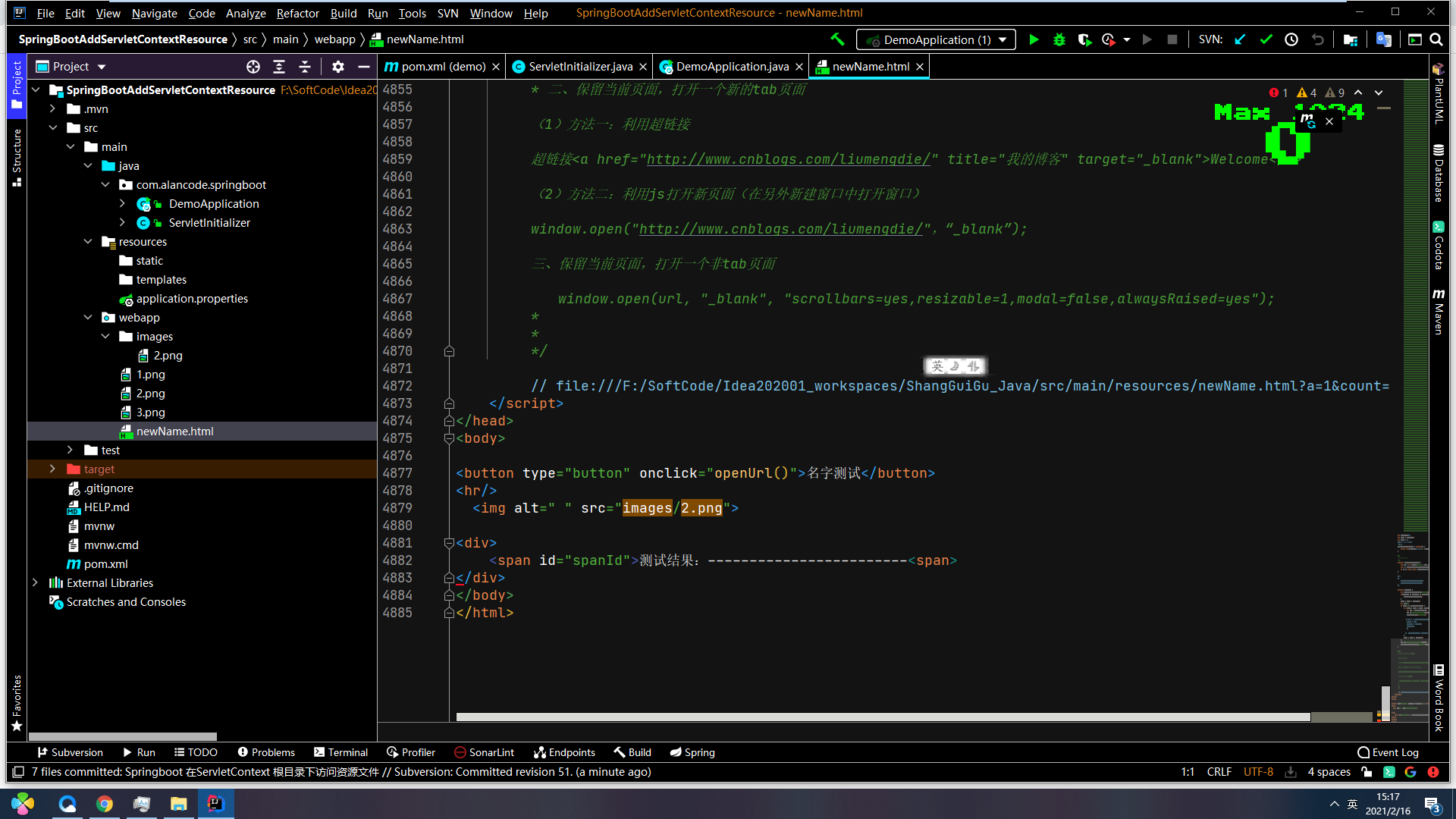This screenshot has height=819, width=1456.
Task: Collapse the main folder
Action: point(71,146)
